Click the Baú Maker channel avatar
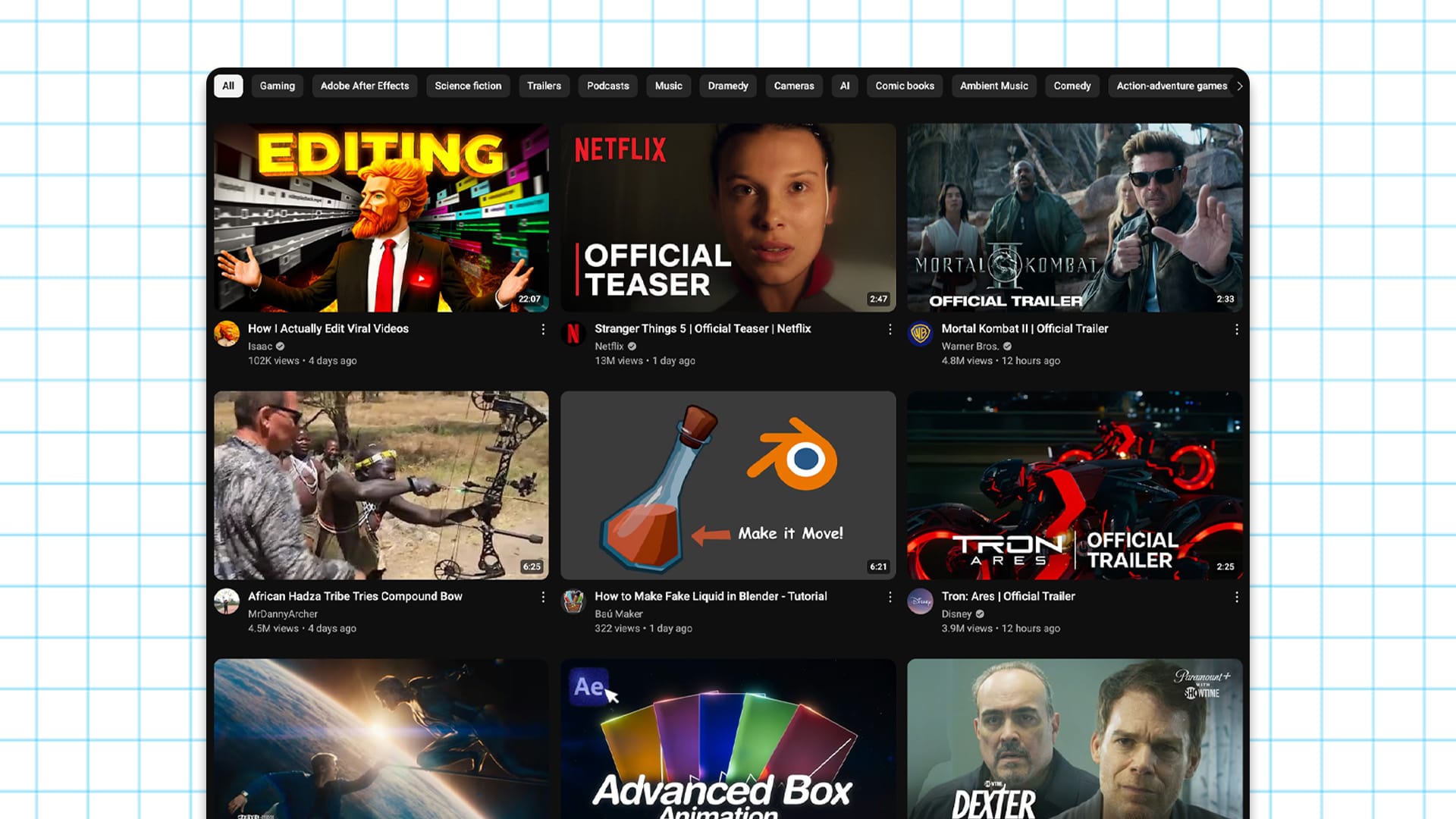This screenshot has height=819, width=1456. pos(573,601)
